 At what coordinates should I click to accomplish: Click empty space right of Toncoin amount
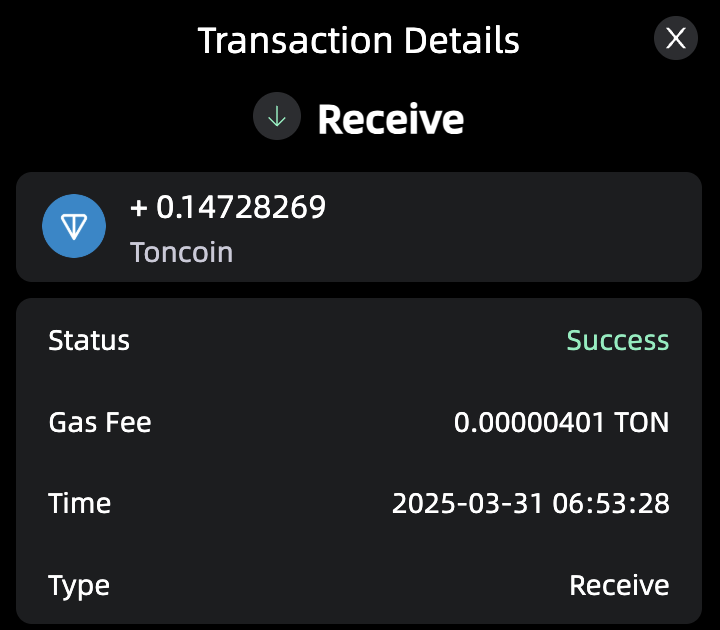(x=520, y=227)
